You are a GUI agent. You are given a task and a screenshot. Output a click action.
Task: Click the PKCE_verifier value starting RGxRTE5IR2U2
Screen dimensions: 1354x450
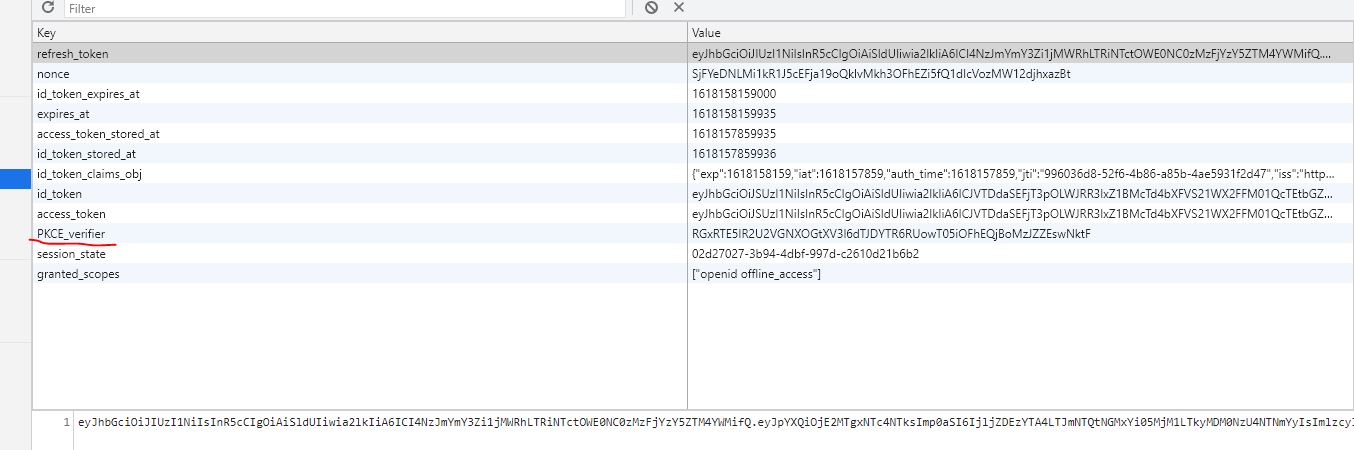890,234
